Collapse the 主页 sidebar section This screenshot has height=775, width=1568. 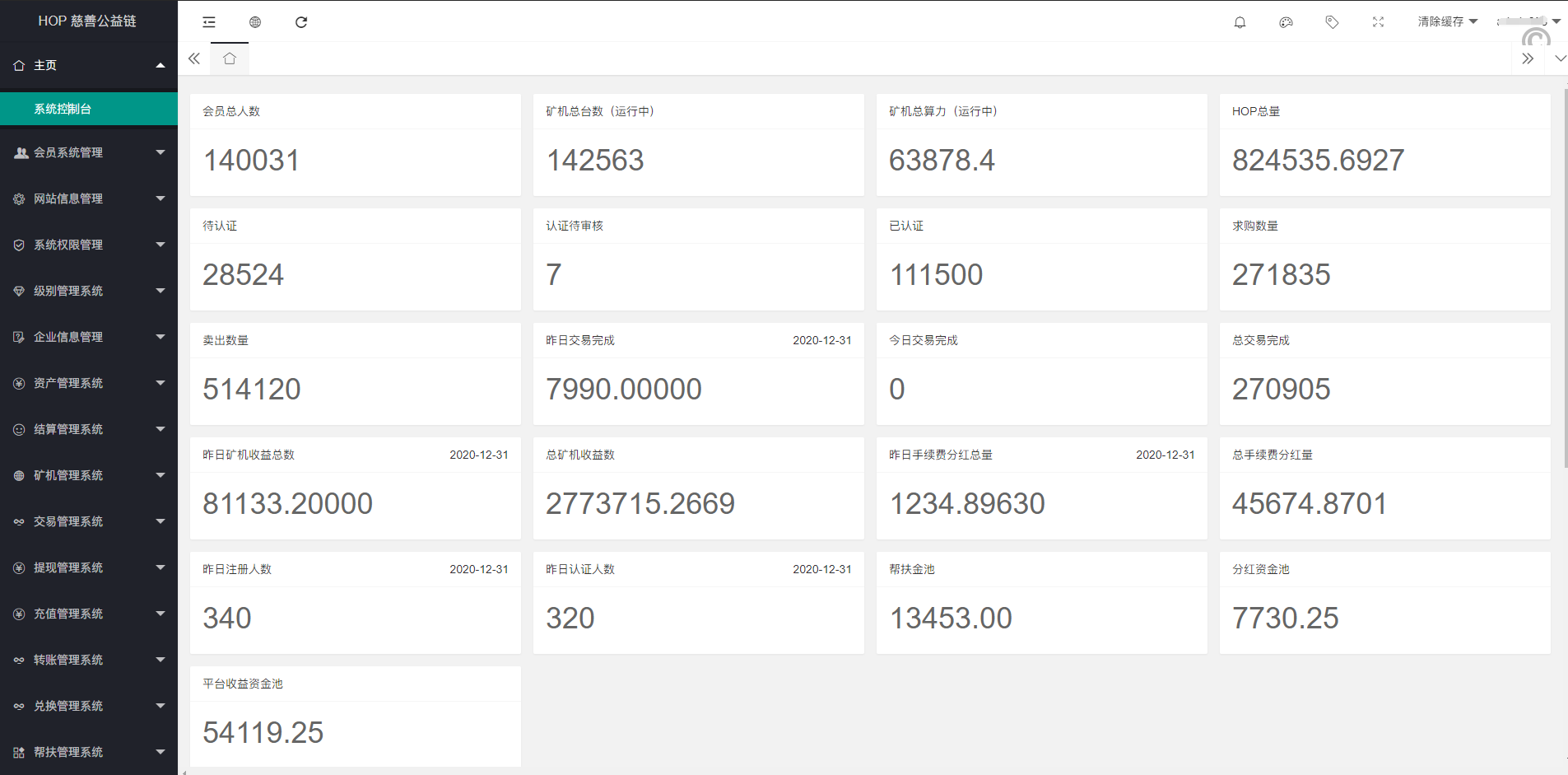[88, 65]
